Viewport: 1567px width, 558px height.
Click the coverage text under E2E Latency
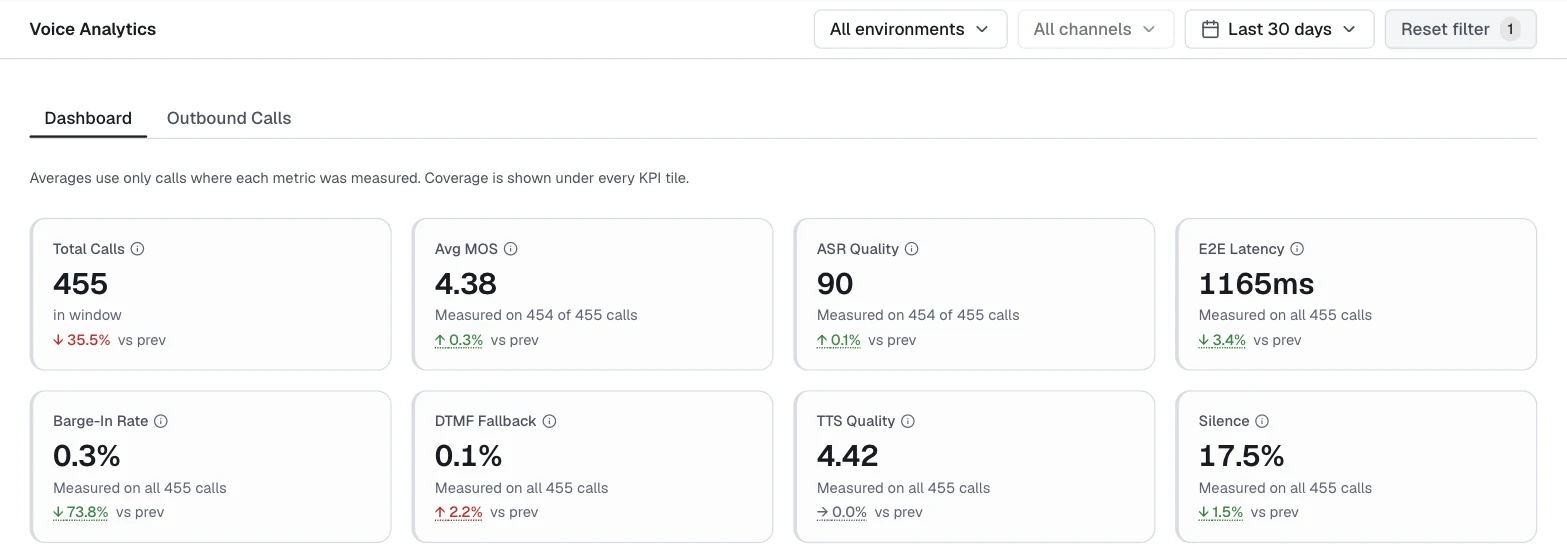(1285, 315)
